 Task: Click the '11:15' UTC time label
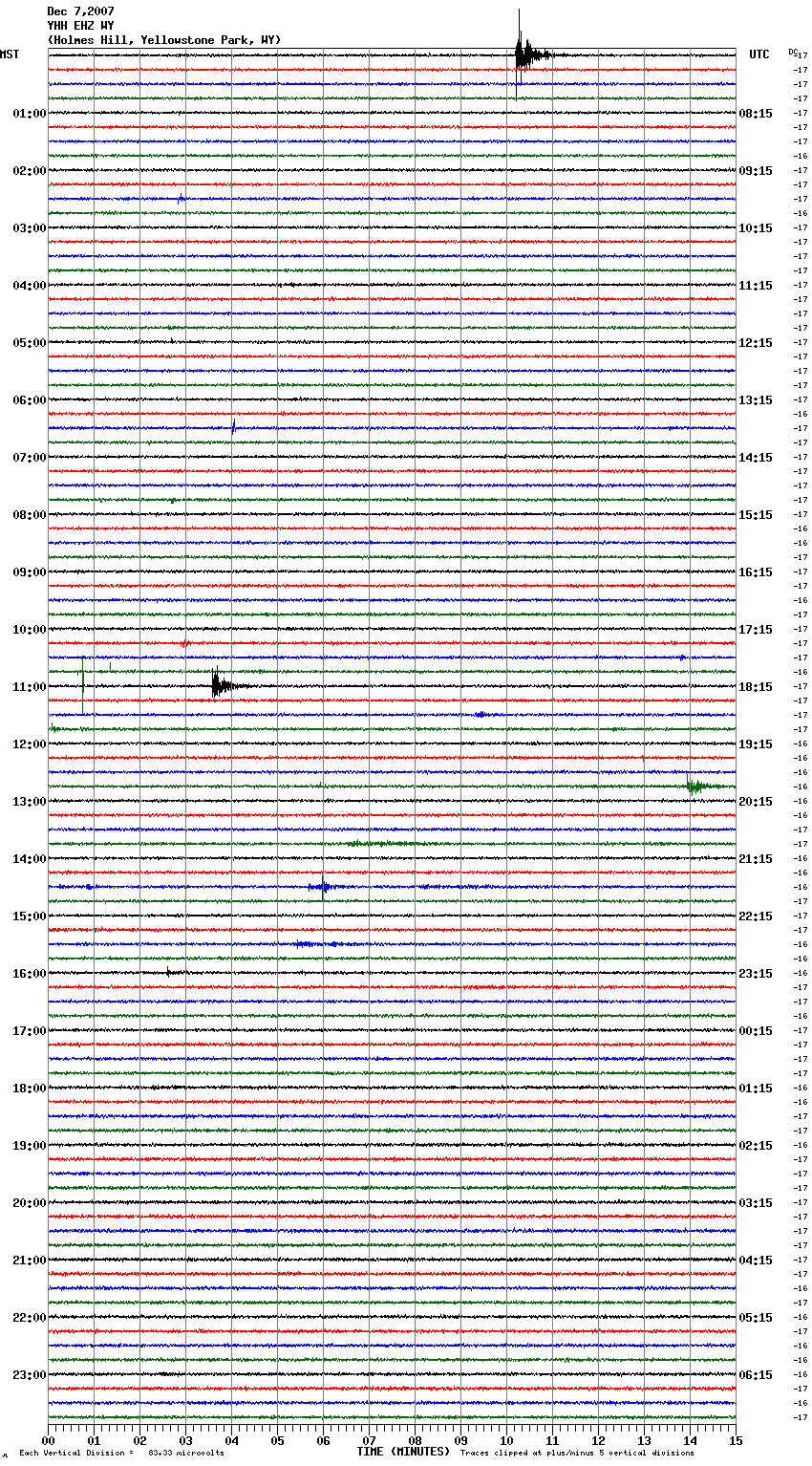(756, 286)
